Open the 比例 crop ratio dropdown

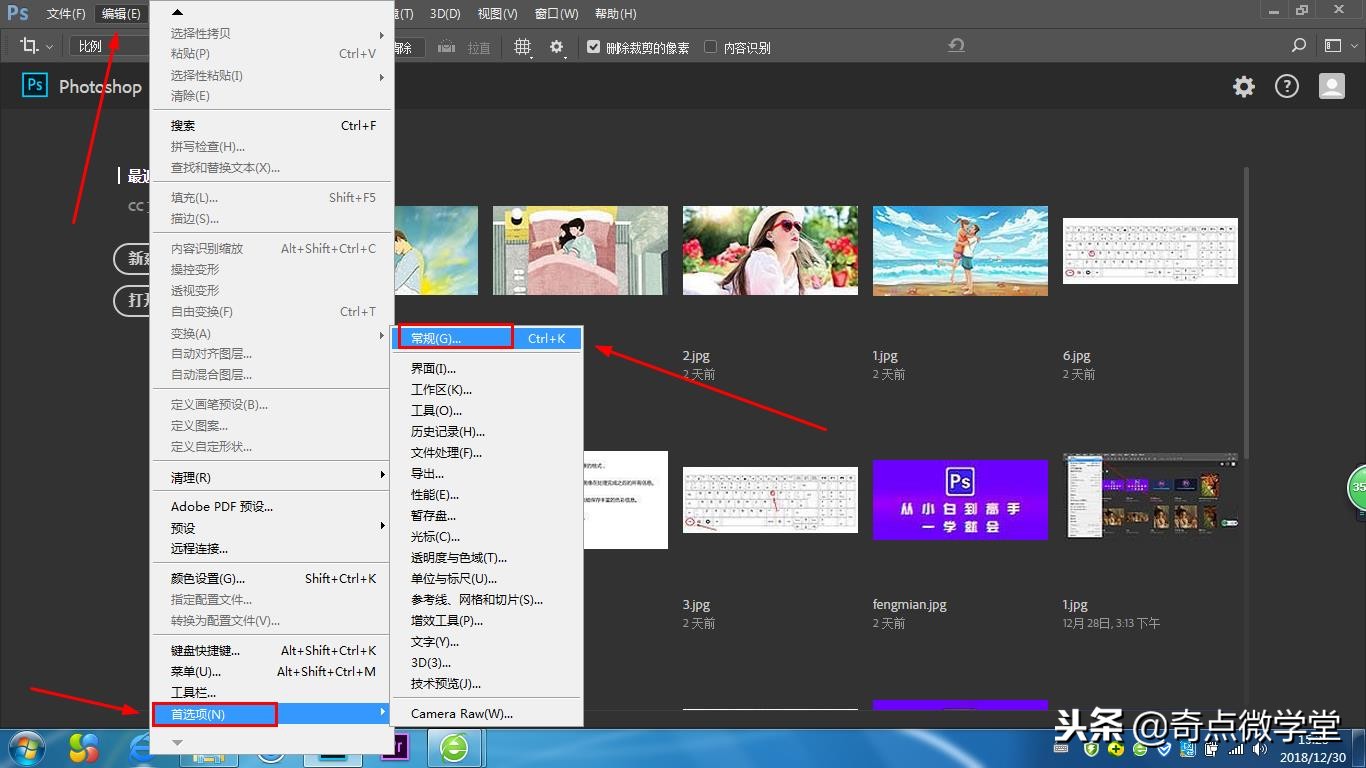tap(89, 45)
